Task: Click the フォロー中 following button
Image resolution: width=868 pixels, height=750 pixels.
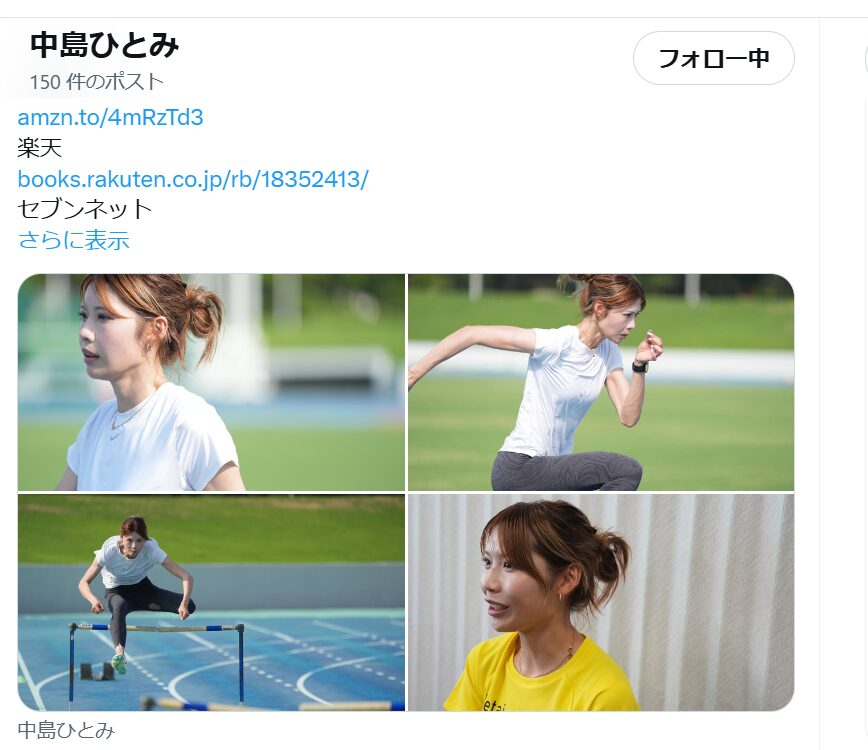Action: [714, 58]
